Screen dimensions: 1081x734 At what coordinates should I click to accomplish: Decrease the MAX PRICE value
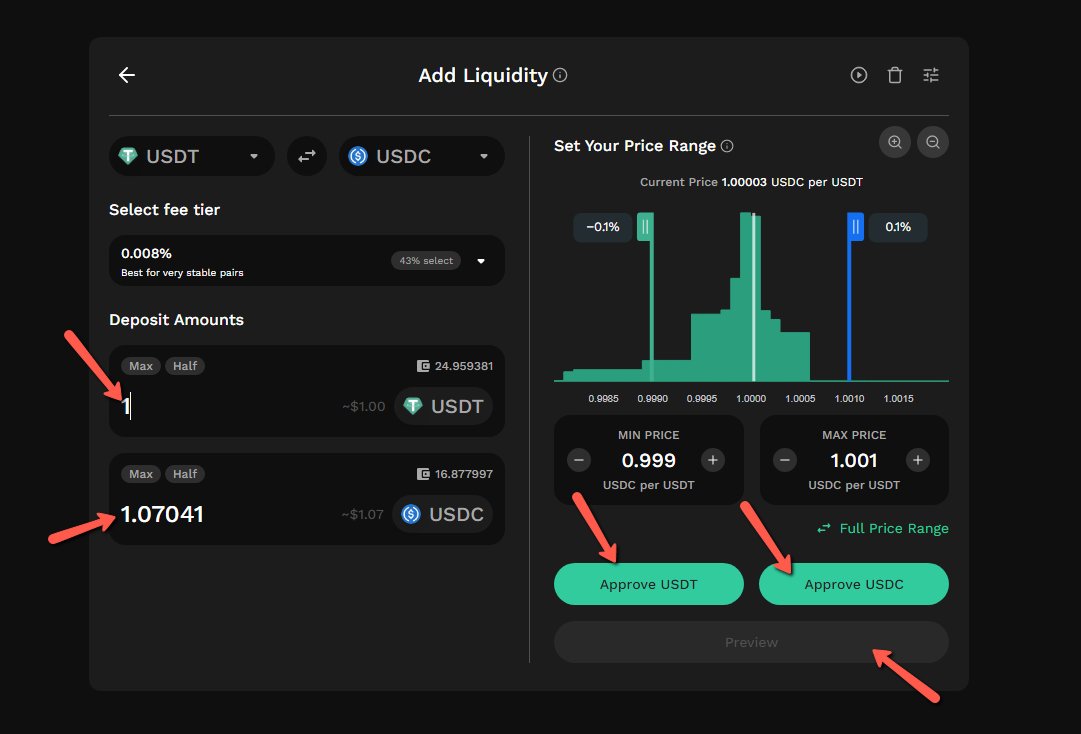(x=785, y=460)
